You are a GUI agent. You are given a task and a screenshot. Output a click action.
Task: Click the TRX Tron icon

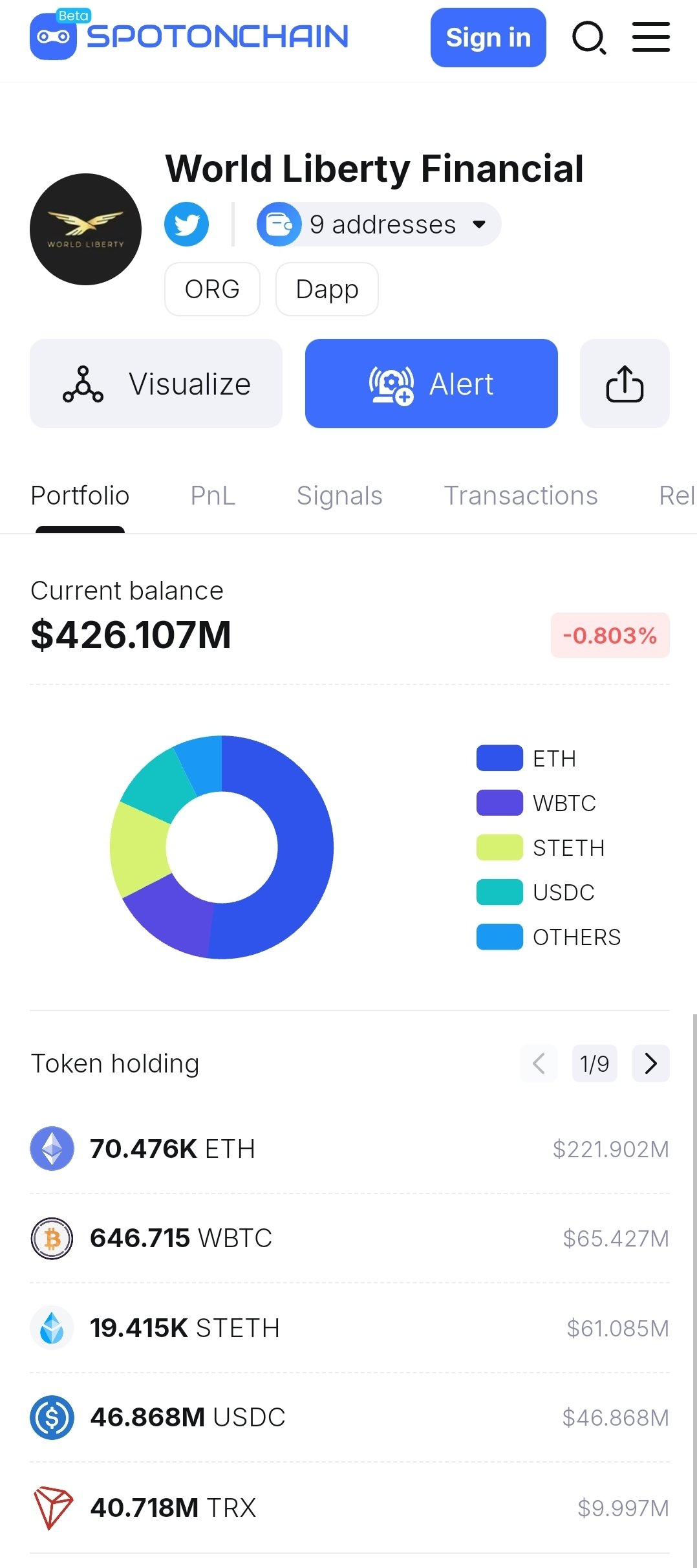click(x=52, y=1507)
